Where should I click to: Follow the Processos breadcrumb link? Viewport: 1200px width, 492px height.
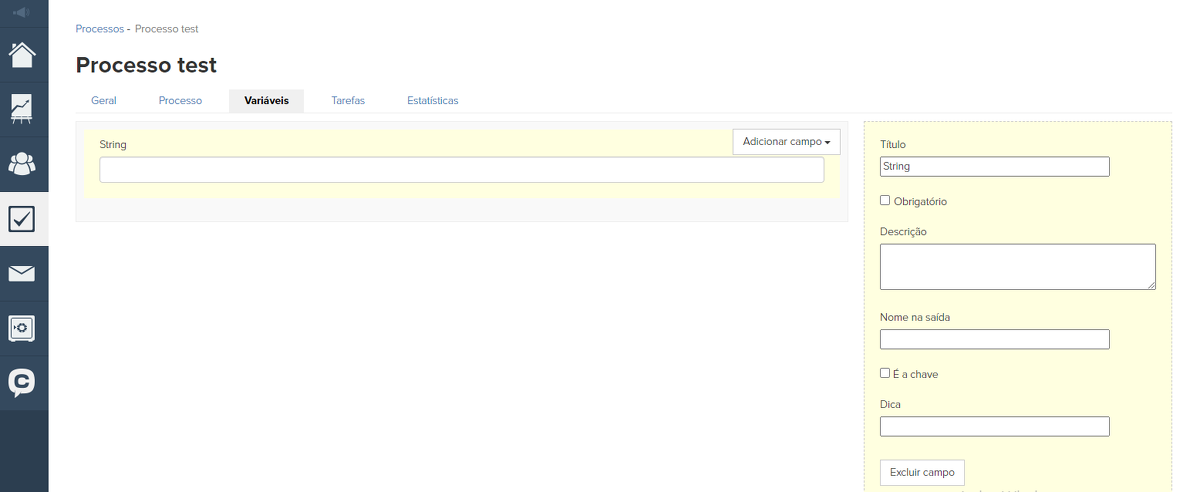coord(100,29)
